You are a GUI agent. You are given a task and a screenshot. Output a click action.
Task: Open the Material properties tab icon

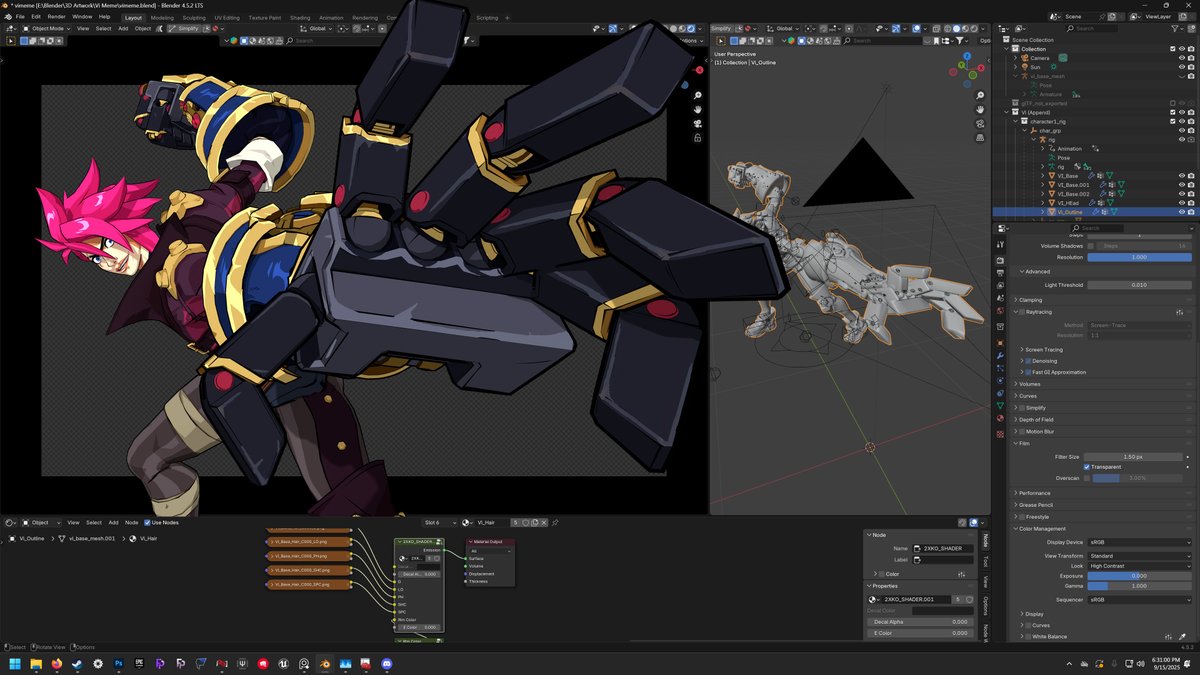(1000, 420)
